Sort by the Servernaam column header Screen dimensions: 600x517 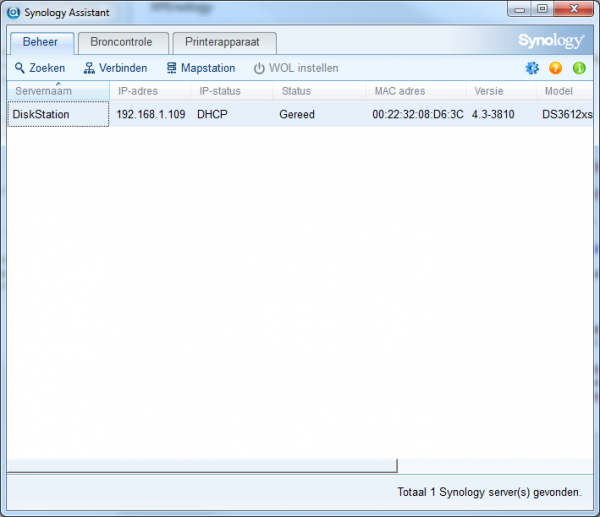pyautogui.click(x=58, y=91)
